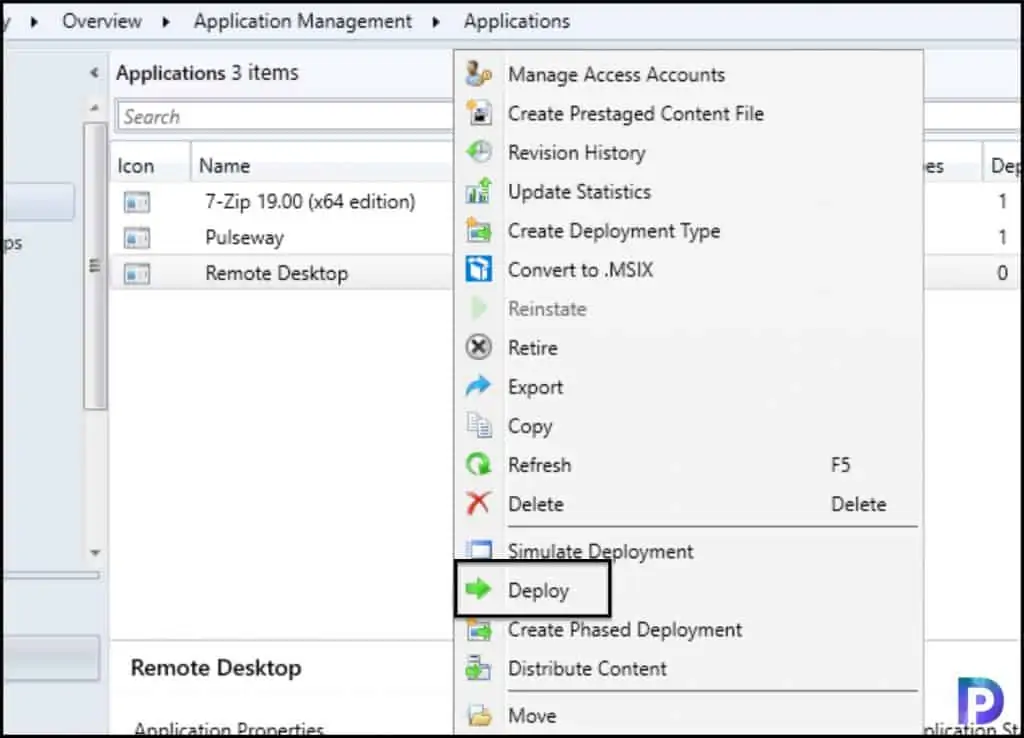Click the Revision History clock icon
Image resolution: width=1024 pixels, height=738 pixels.
click(479, 152)
